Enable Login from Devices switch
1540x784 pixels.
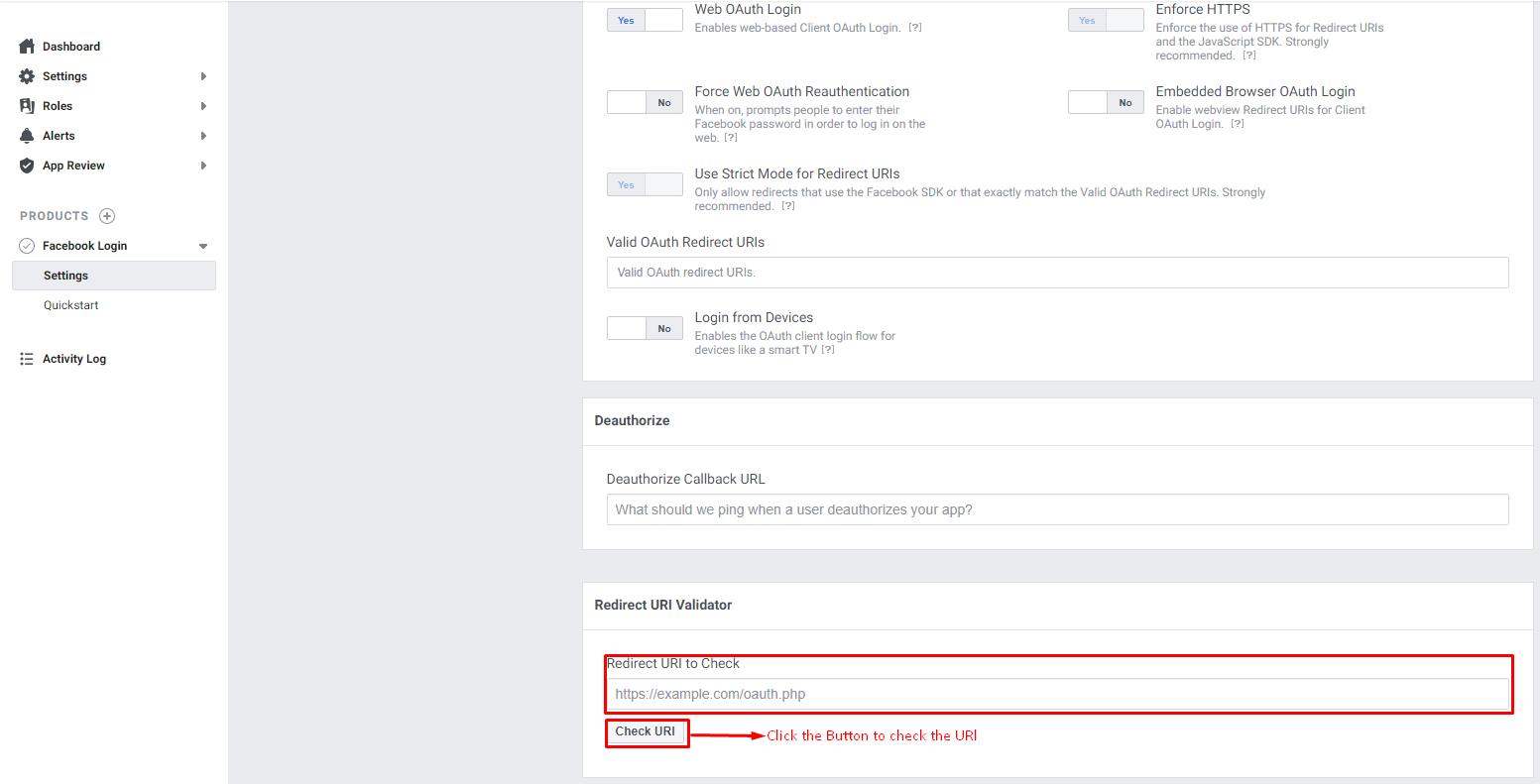point(645,328)
